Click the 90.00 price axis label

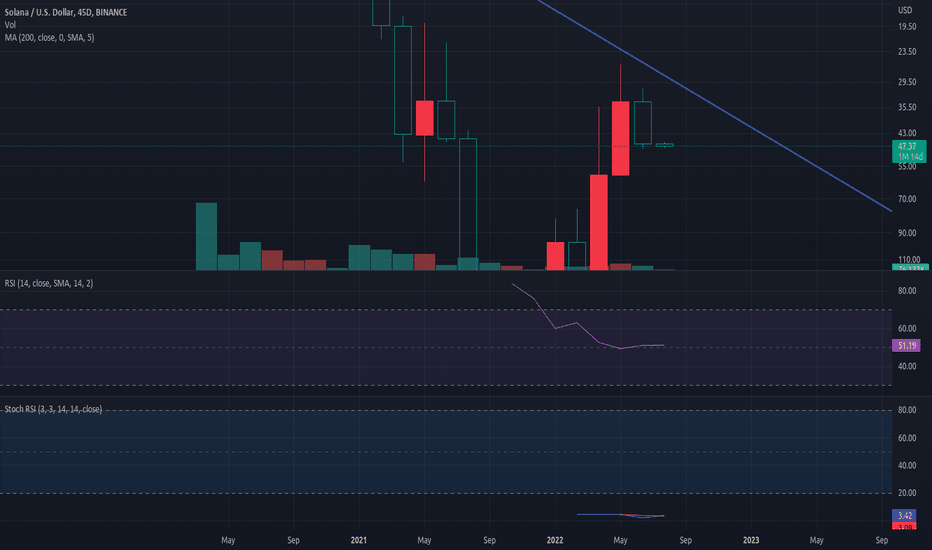click(907, 232)
